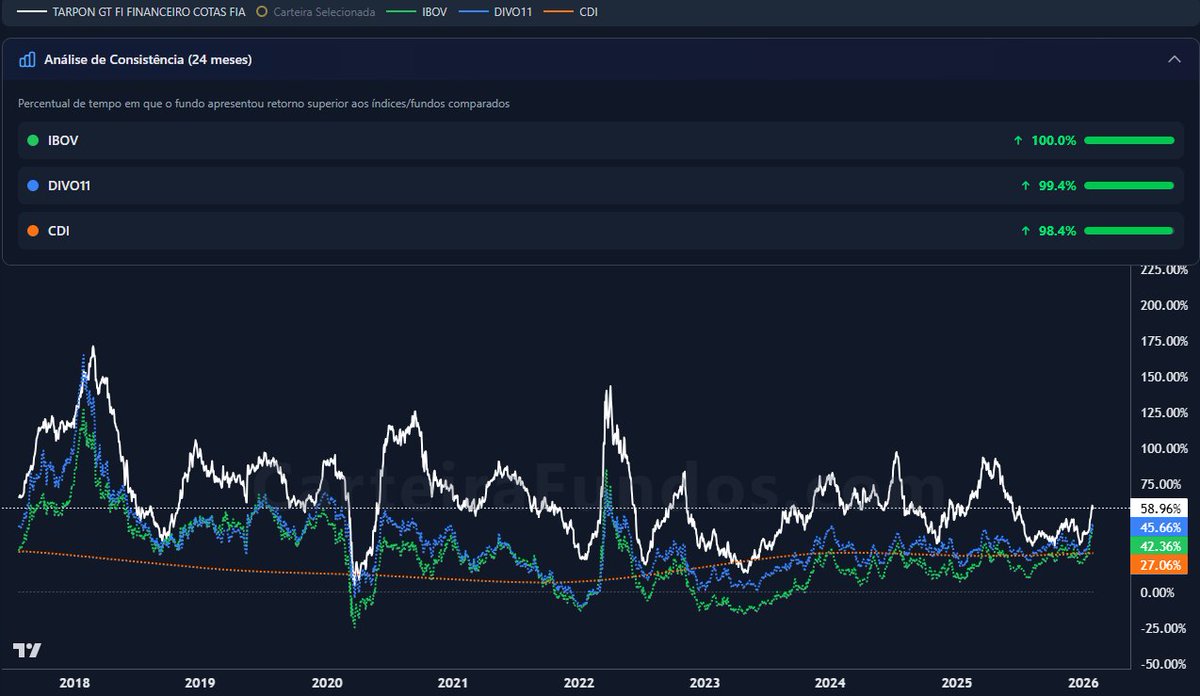The height and width of the screenshot is (696, 1200).
Task: Click the 2024 label on the time axis
Action: (x=830, y=683)
